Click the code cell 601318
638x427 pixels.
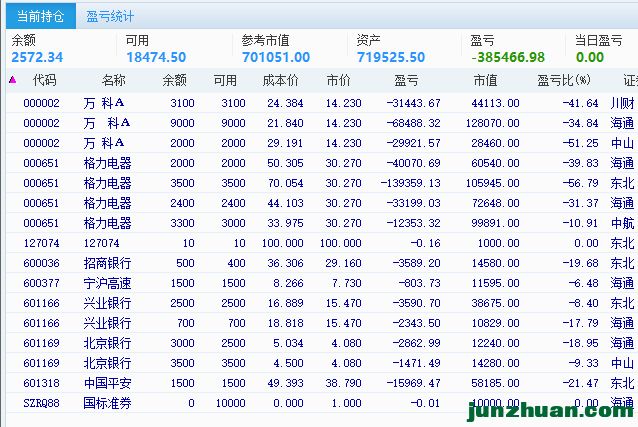[x=42, y=383]
